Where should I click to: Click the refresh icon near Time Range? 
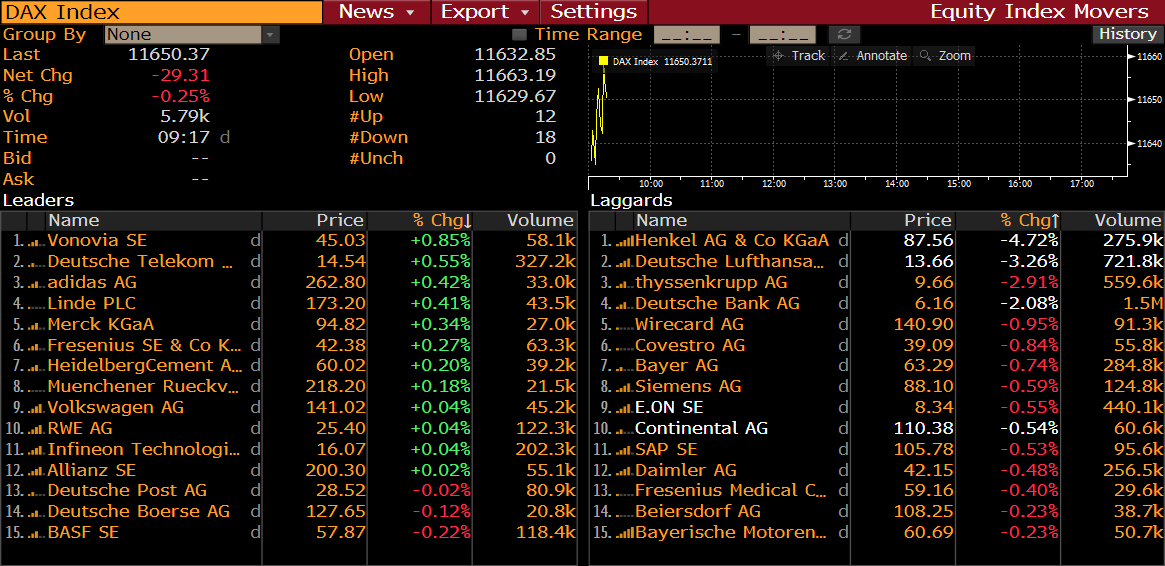tap(843, 35)
